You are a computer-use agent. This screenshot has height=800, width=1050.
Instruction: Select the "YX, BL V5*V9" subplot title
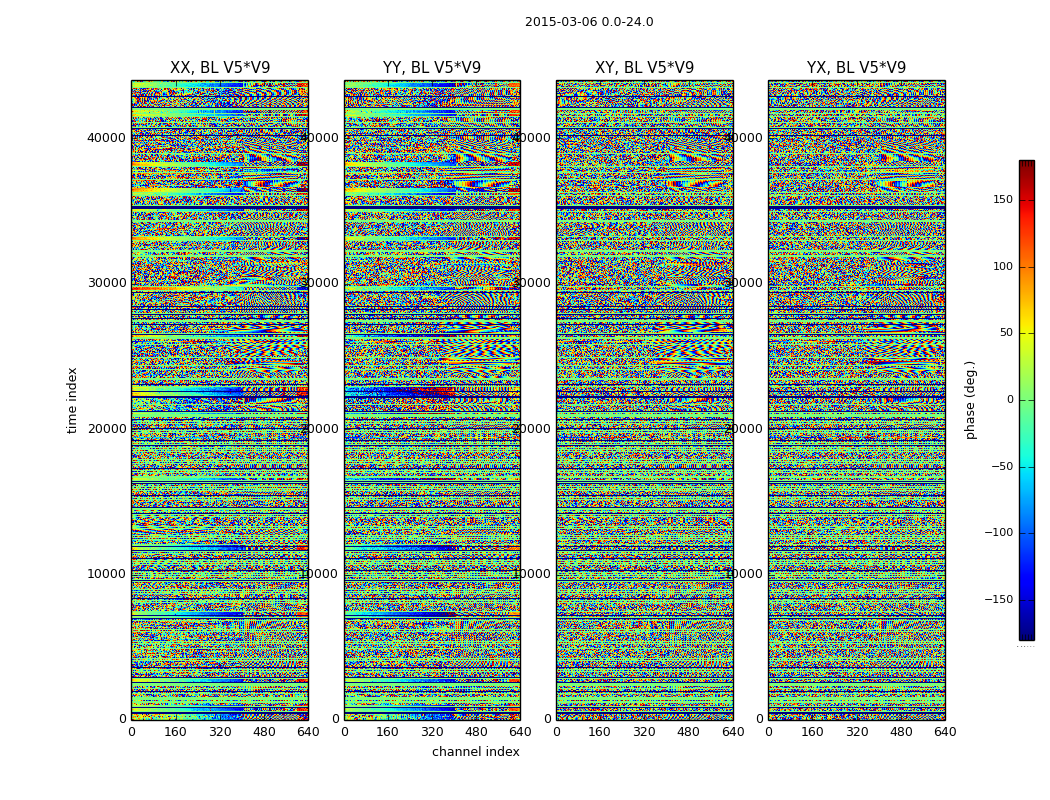point(856,68)
